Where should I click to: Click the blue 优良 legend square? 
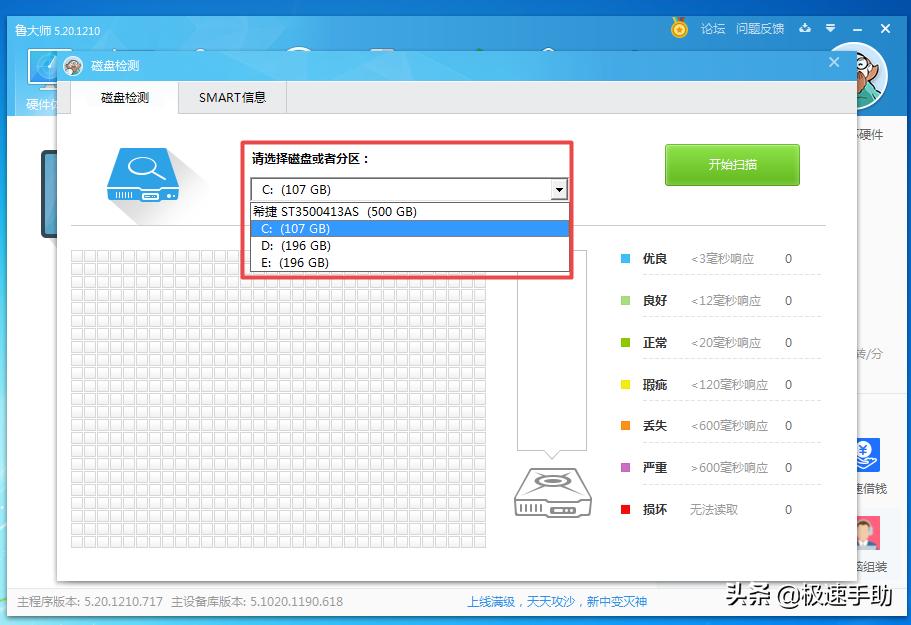point(625,258)
